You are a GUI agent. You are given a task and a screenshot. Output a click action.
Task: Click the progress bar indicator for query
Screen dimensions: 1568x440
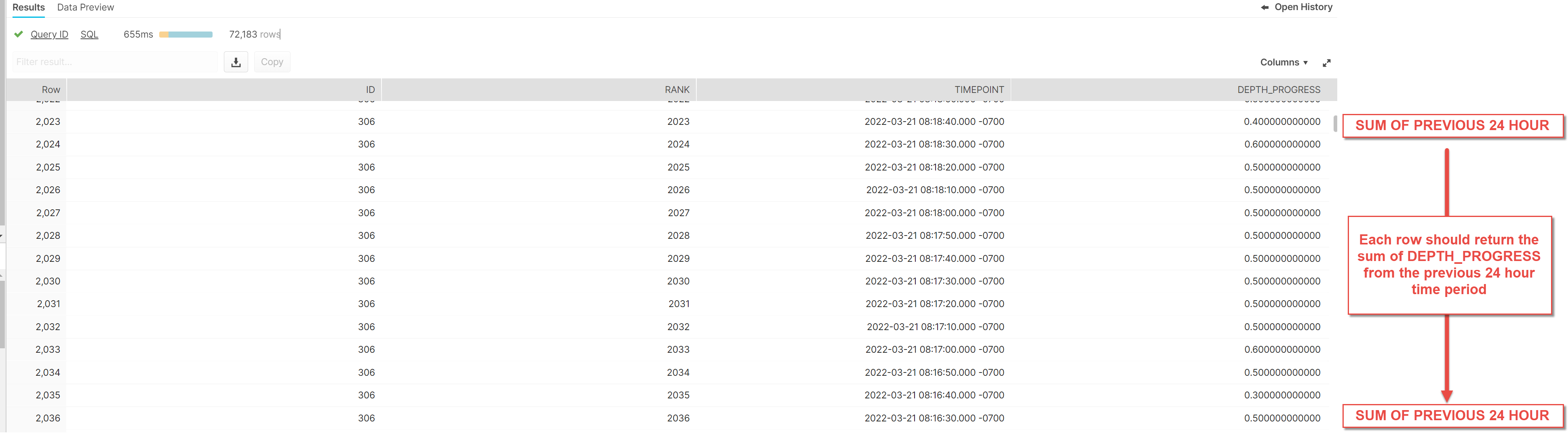(186, 34)
